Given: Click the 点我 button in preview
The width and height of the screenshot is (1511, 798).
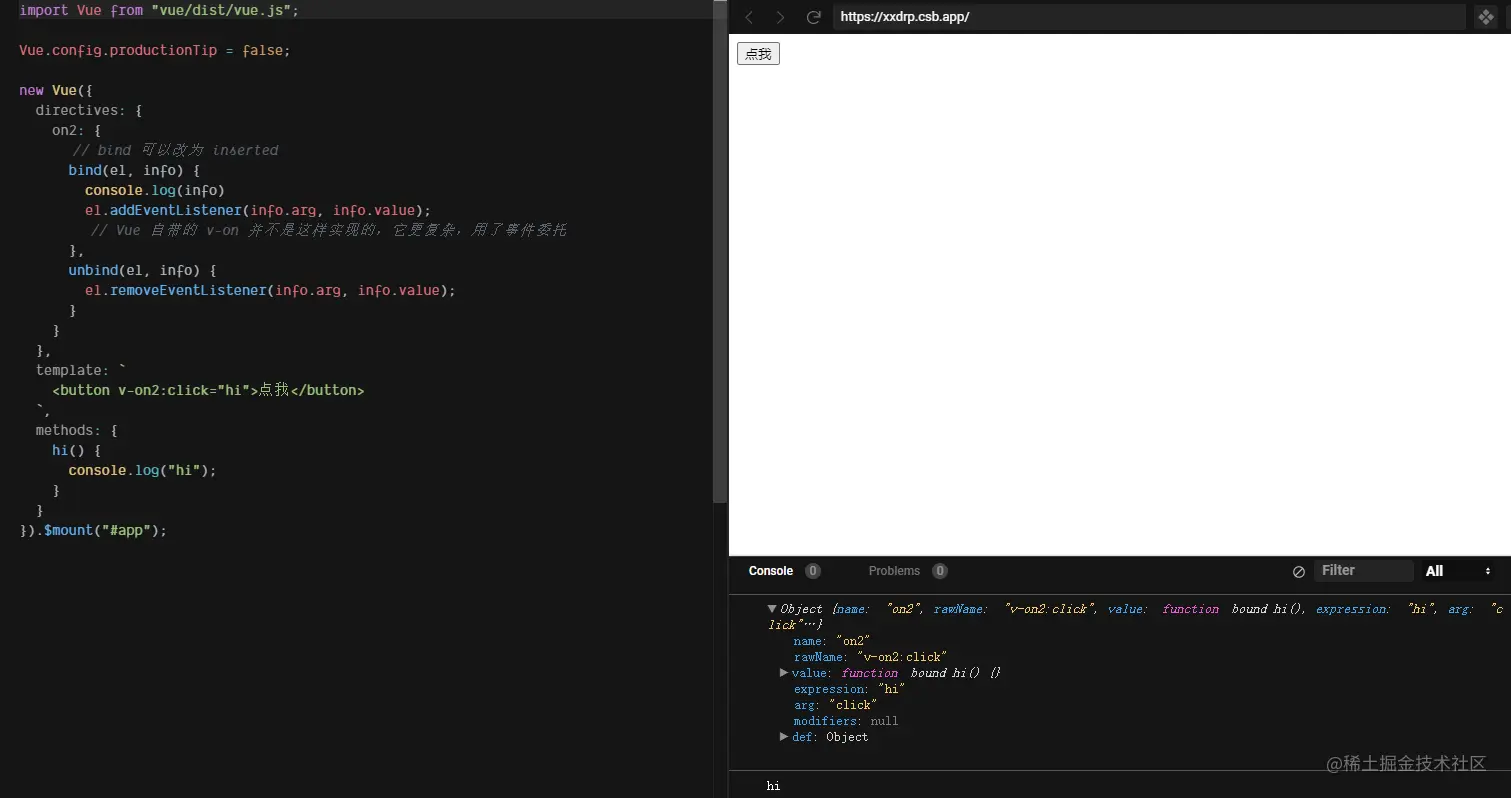Looking at the screenshot, I should [x=758, y=54].
